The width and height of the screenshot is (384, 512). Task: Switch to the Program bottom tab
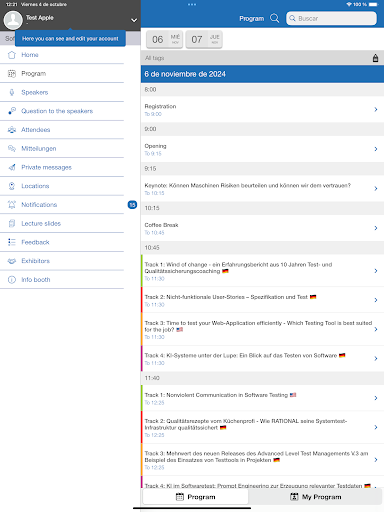(x=195, y=497)
